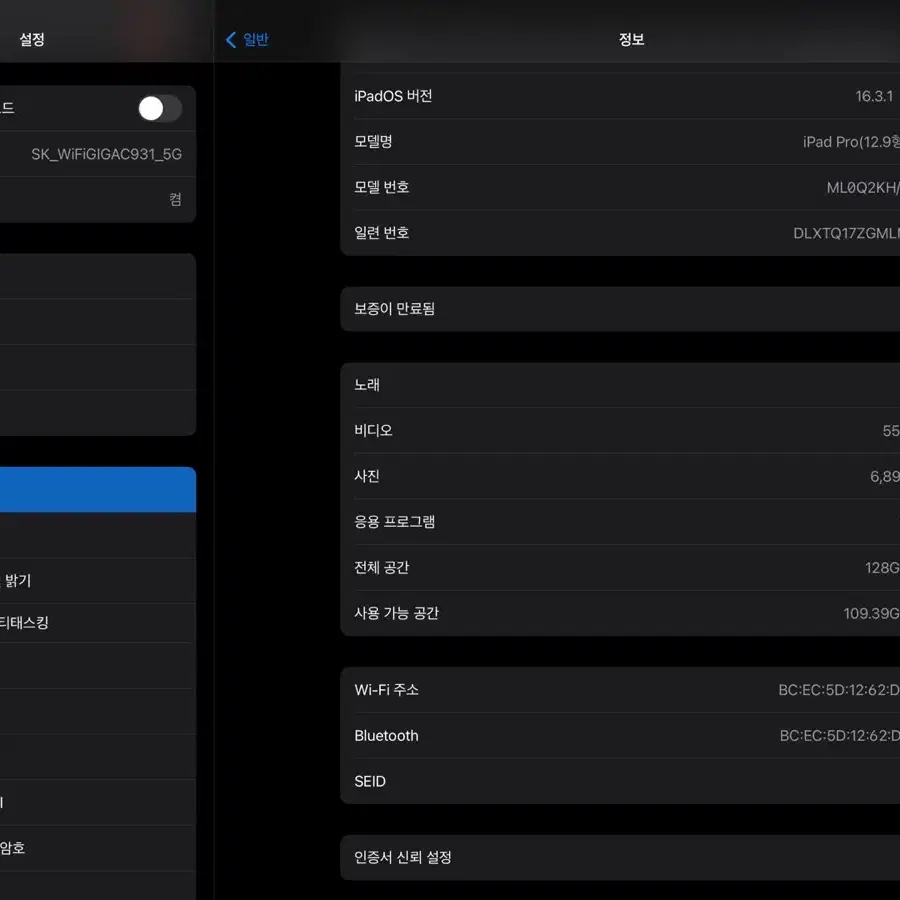The width and height of the screenshot is (900, 900).
Task: Select the 모델명 row label
Action: pyautogui.click(x=373, y=142)
